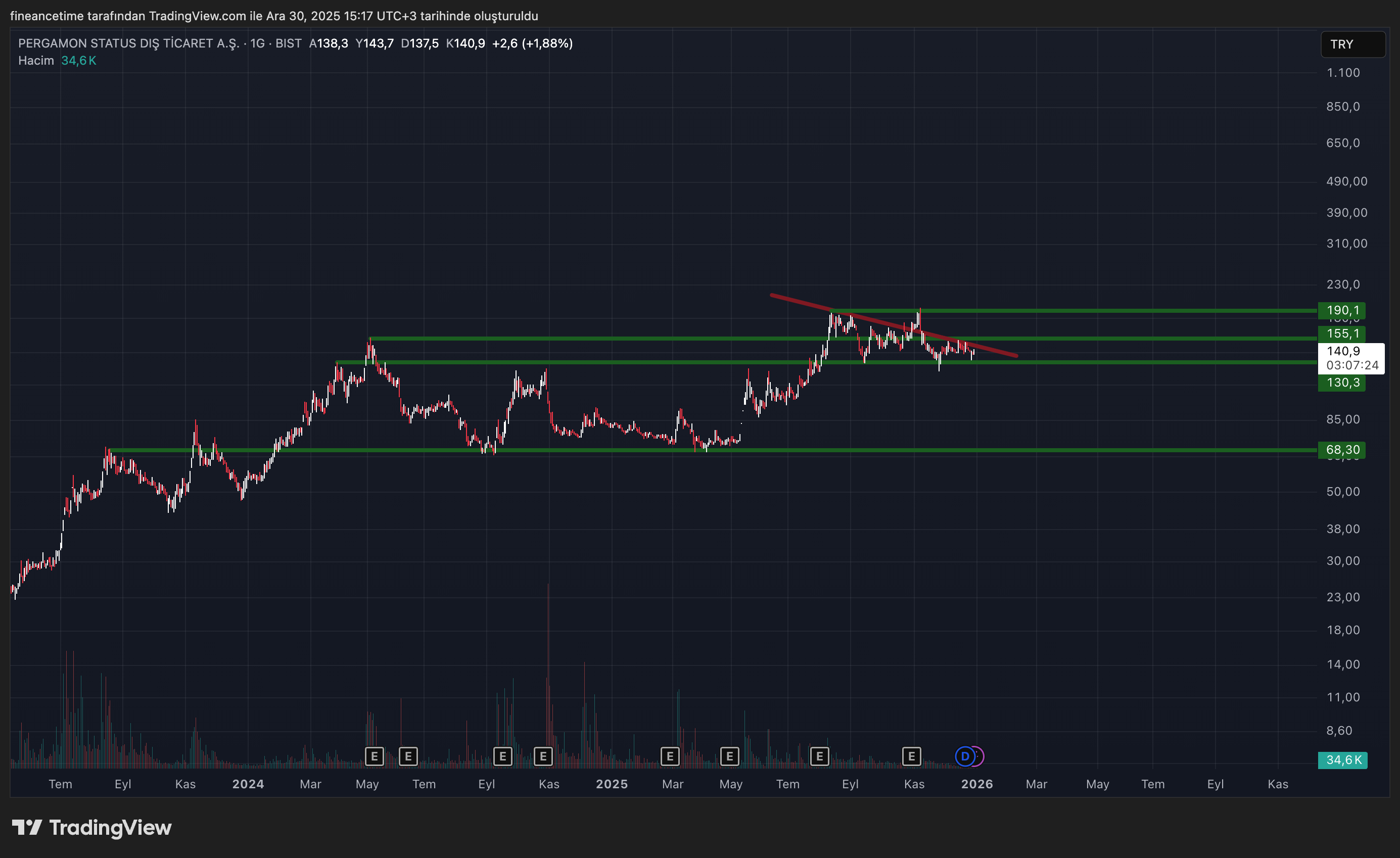Click the E earnings marker near Eyl 2024
1400x858 pixels.
[x=502, y=756]
